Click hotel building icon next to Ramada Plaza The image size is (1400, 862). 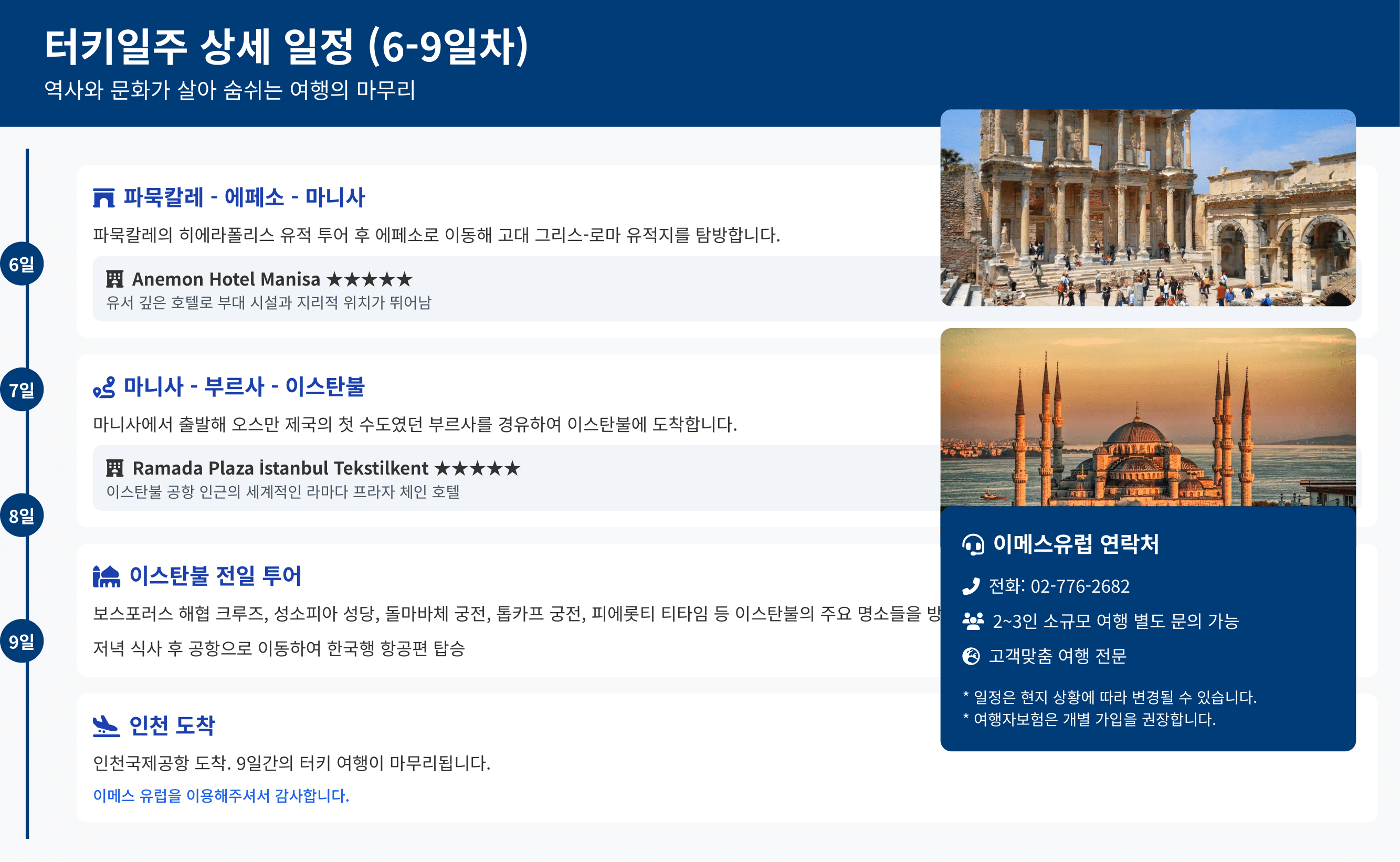(x=114, y=468)
